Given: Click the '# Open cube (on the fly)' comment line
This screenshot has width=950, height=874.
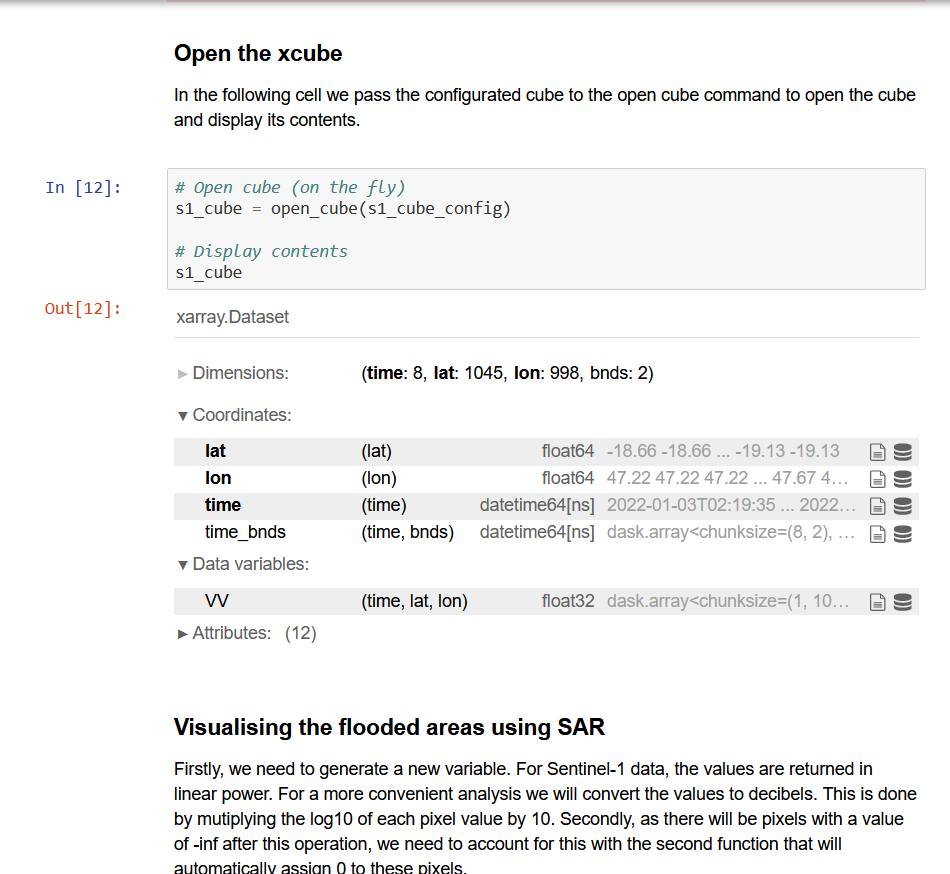Looking at the screenshot, I should point(290,188).
